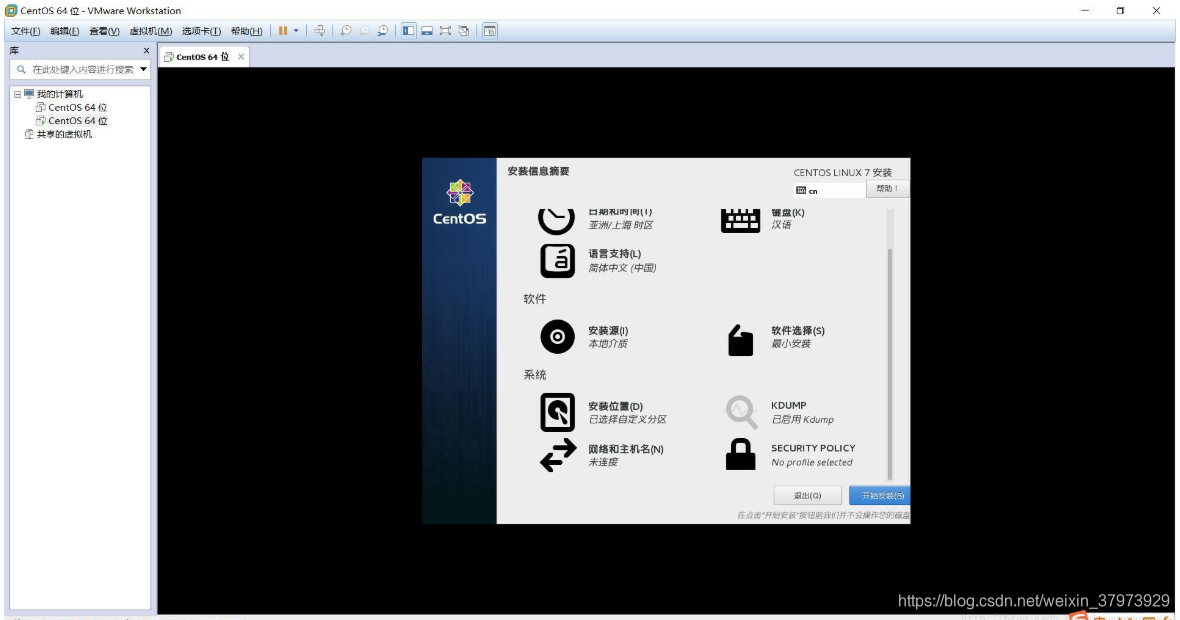
Task: Open the 编辑(E) menu
Action: coord(65,31)
